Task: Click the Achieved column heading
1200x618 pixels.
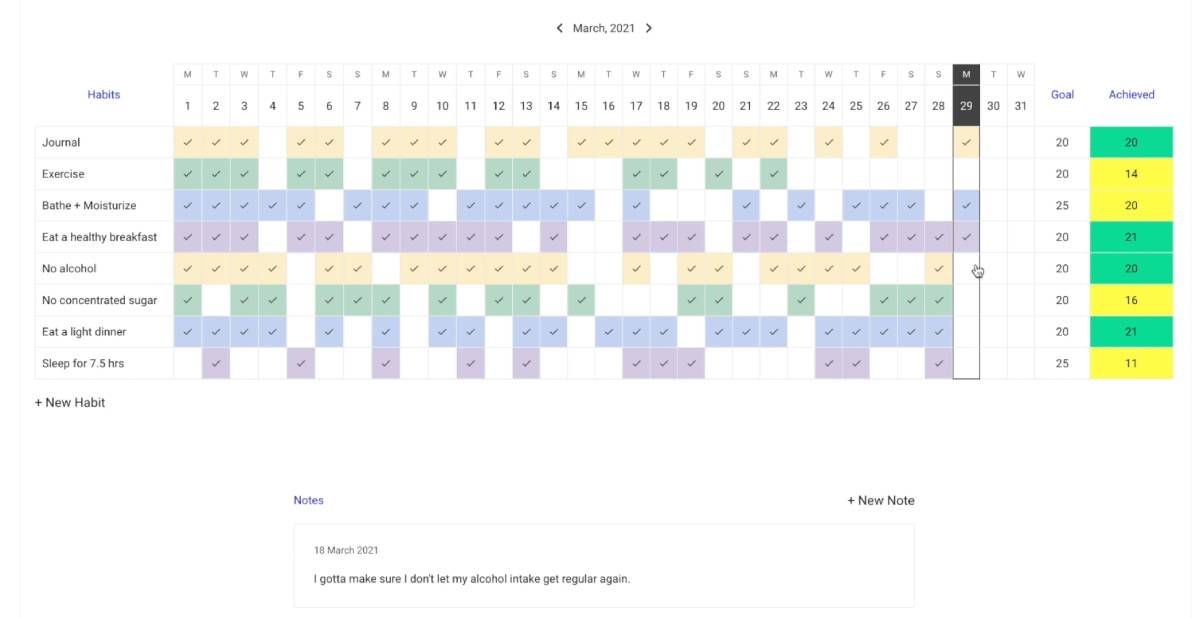Action: click(x=1131, y=95)
